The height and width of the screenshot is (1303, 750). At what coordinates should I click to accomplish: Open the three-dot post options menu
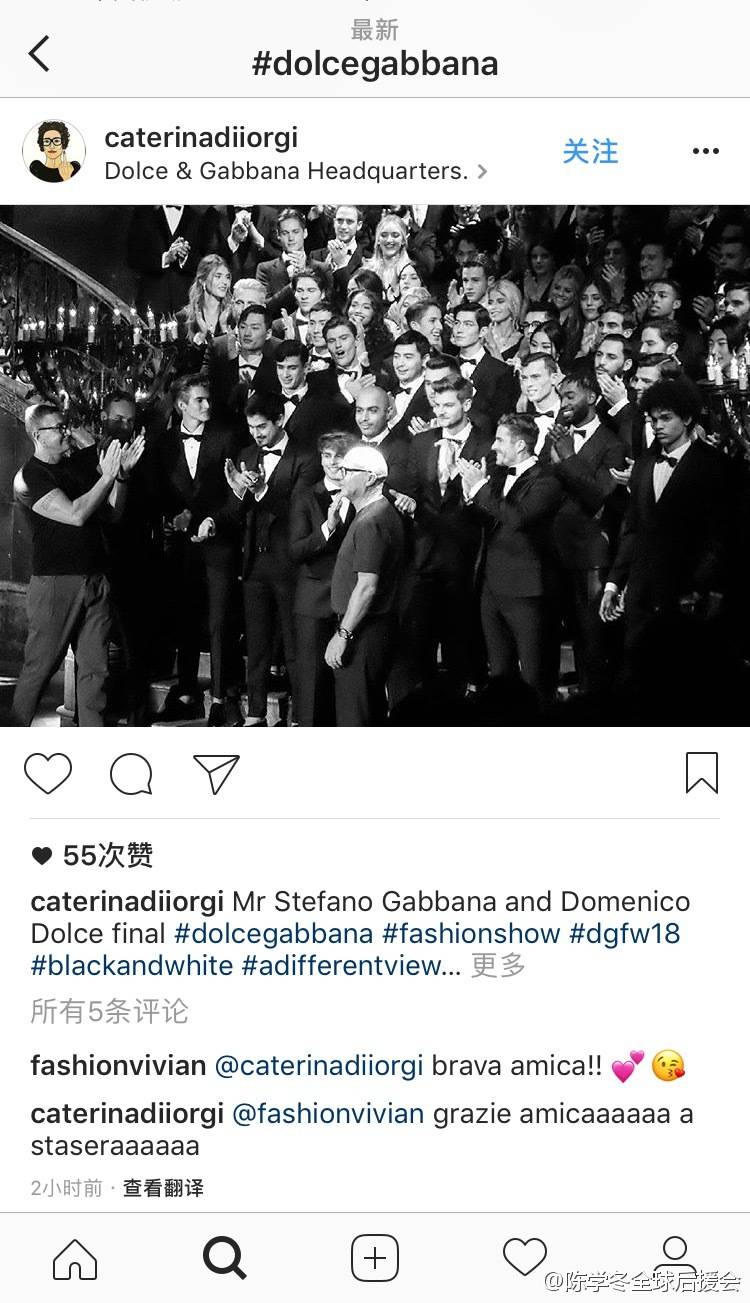click(x=705, y=152)
